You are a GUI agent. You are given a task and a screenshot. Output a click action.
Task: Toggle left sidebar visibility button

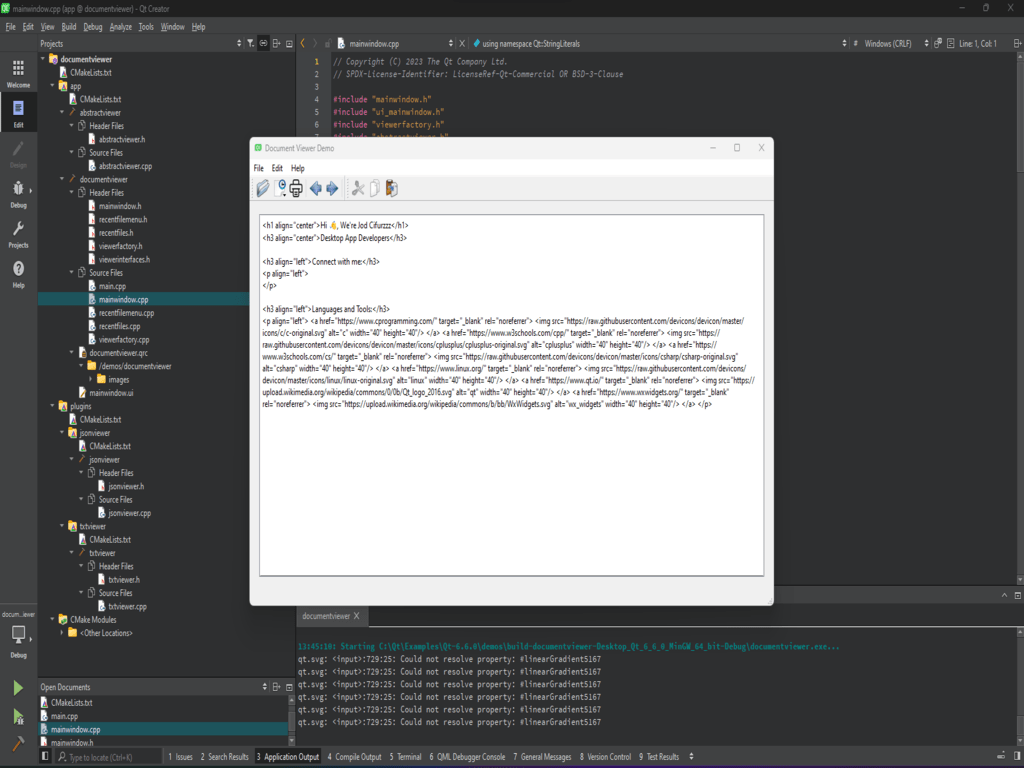(x=45, y=756)
